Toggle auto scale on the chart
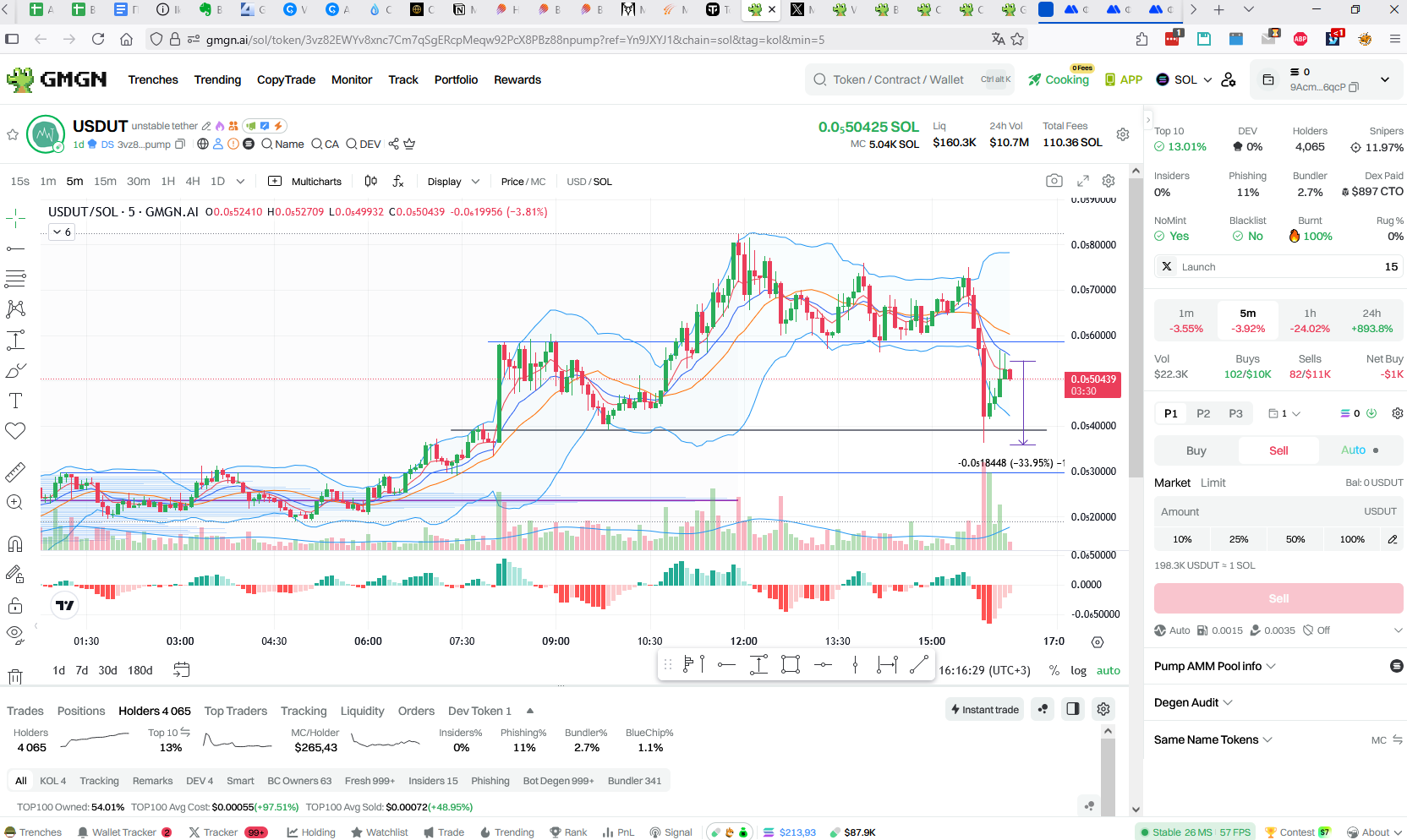This screenshot has width=1407, height=840. (1109, 670)
